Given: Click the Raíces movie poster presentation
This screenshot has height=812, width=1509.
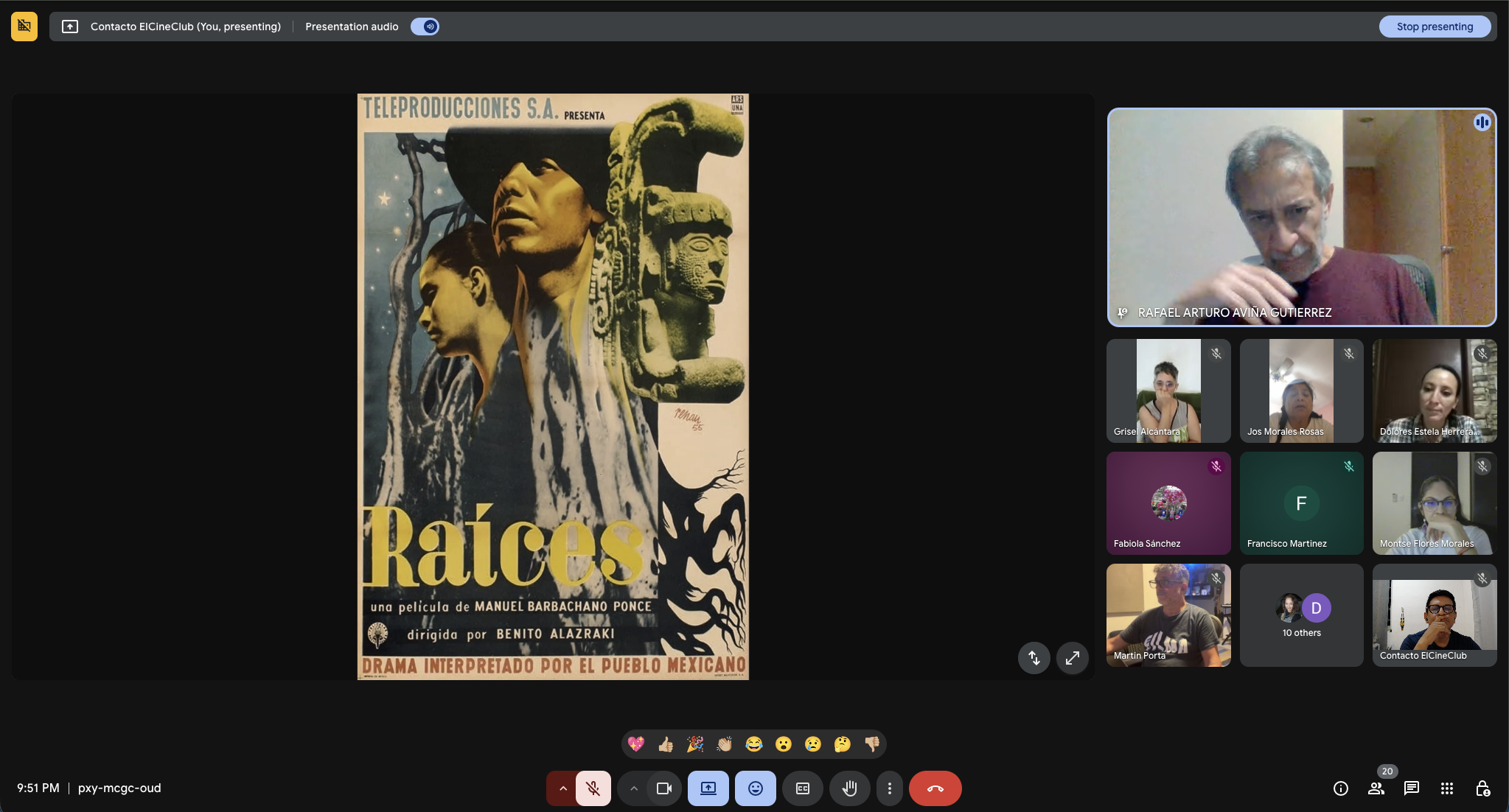Looking at the screenshot, I should pyautogui.click(x=553, y=386).
